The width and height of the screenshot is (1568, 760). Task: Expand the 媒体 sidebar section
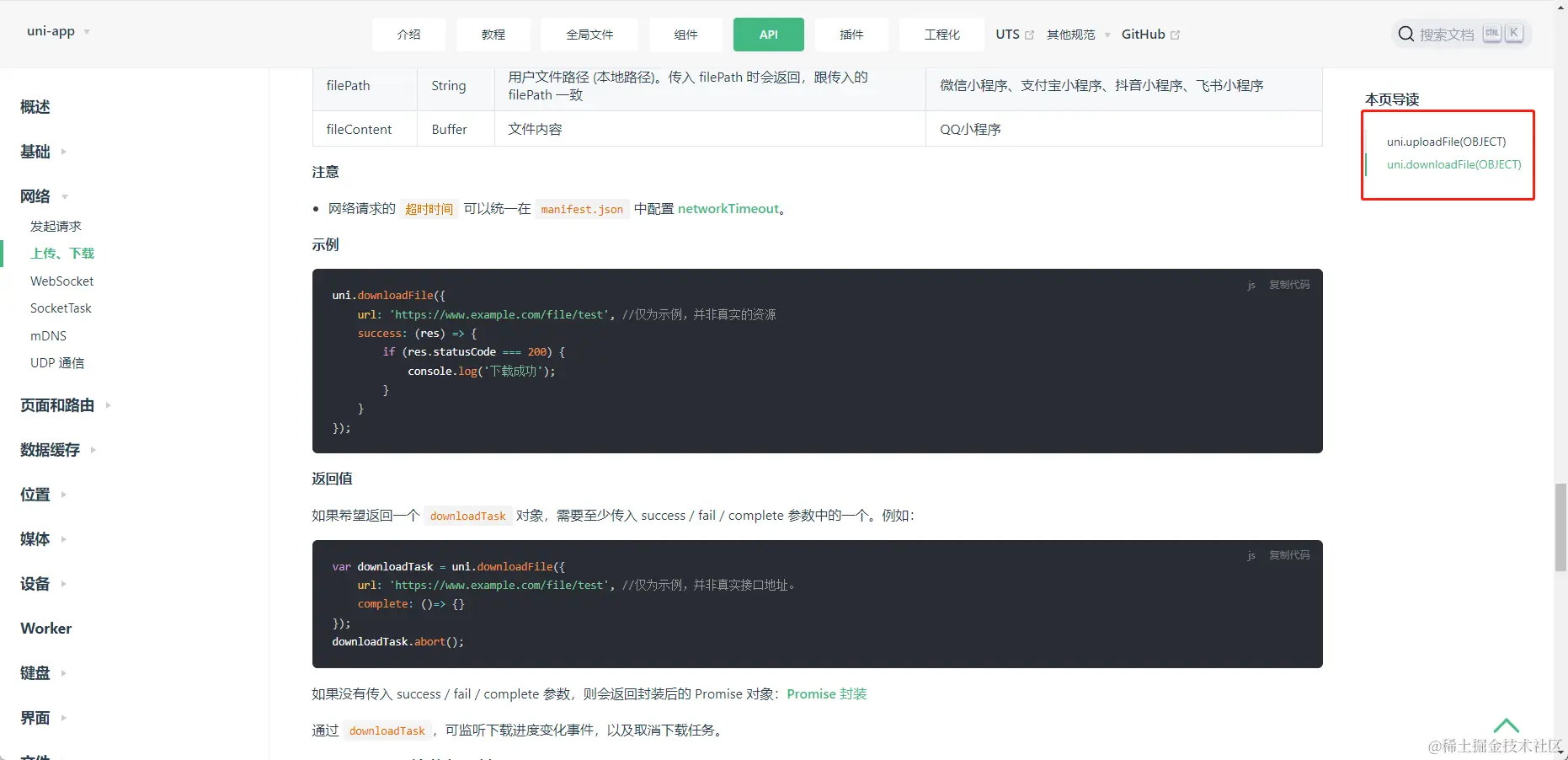pyautogui.click(x=63, y=539)
